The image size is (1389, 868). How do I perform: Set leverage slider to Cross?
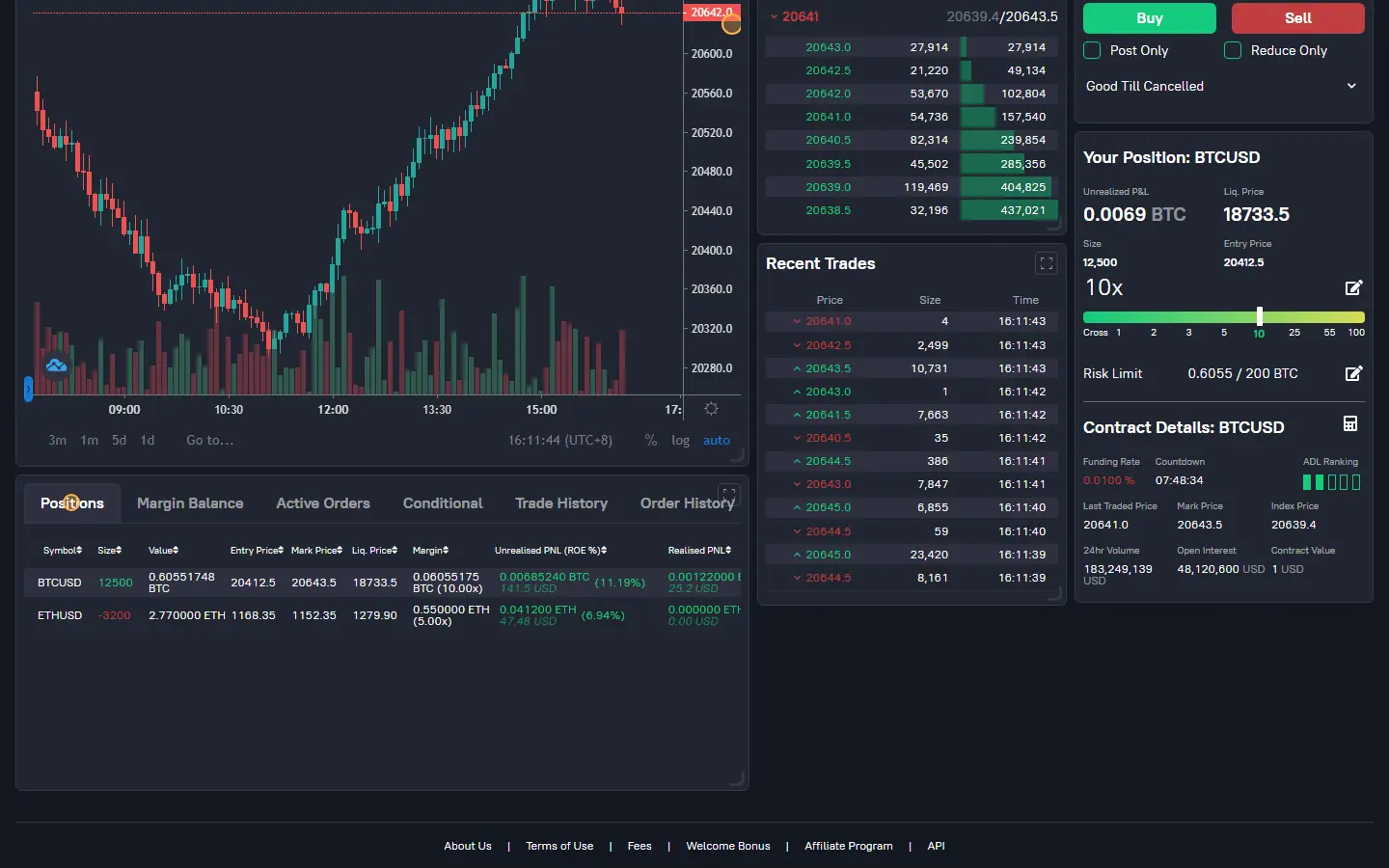[1096, 333]
